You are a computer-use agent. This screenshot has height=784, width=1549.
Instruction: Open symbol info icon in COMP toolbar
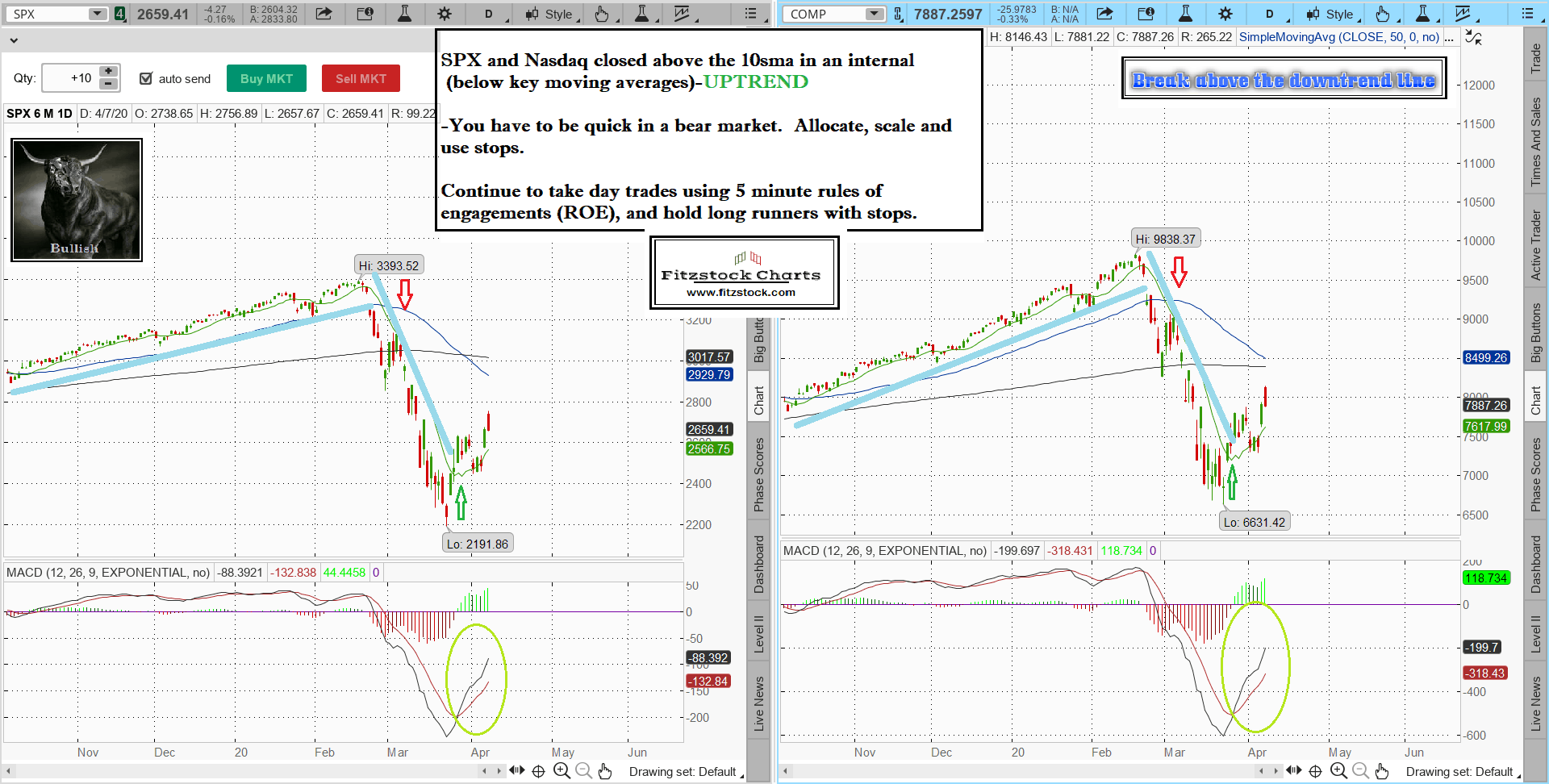pos(1146,14)
